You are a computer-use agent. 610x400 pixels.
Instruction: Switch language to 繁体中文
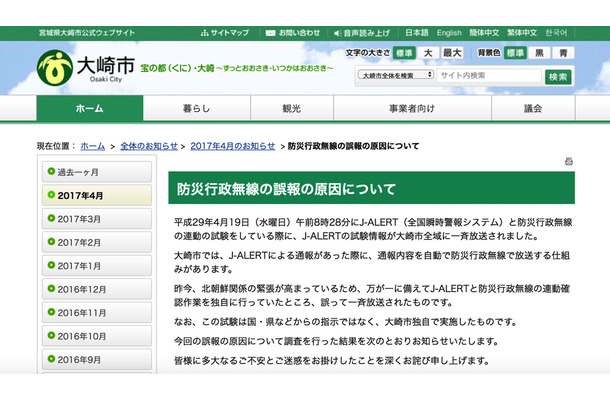(522, 33)
